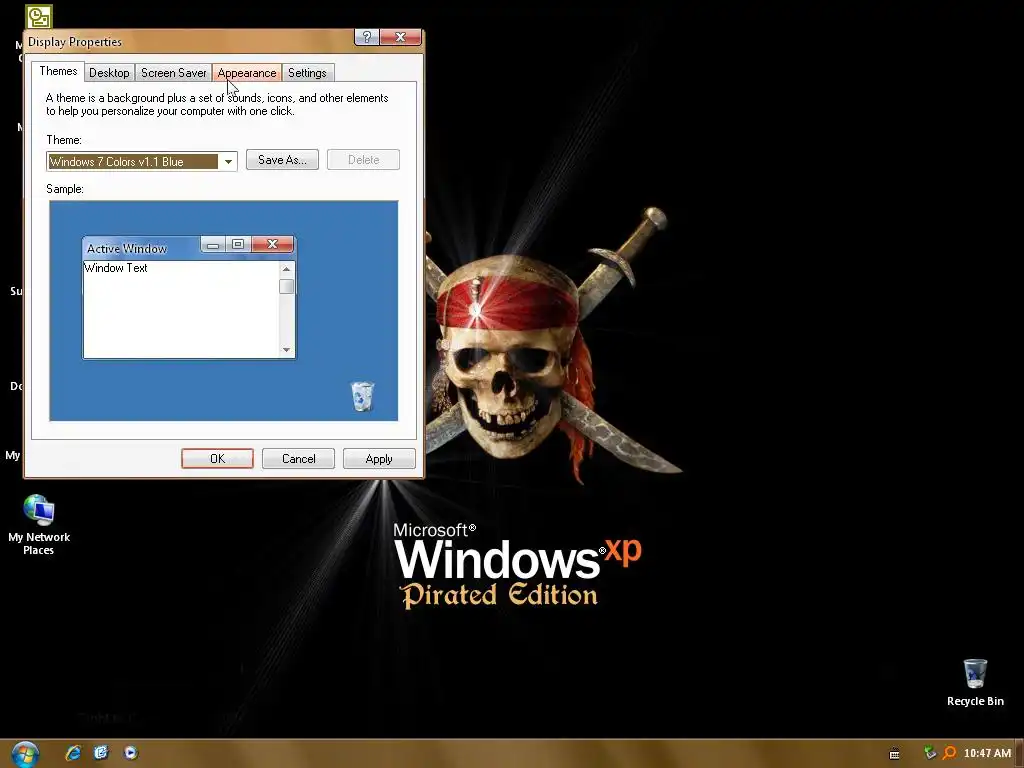Click the sample window maximize button
Image resolution: width=1024 pixels, height=768 pixels.
pyautogui.click(x=238, y=244)
